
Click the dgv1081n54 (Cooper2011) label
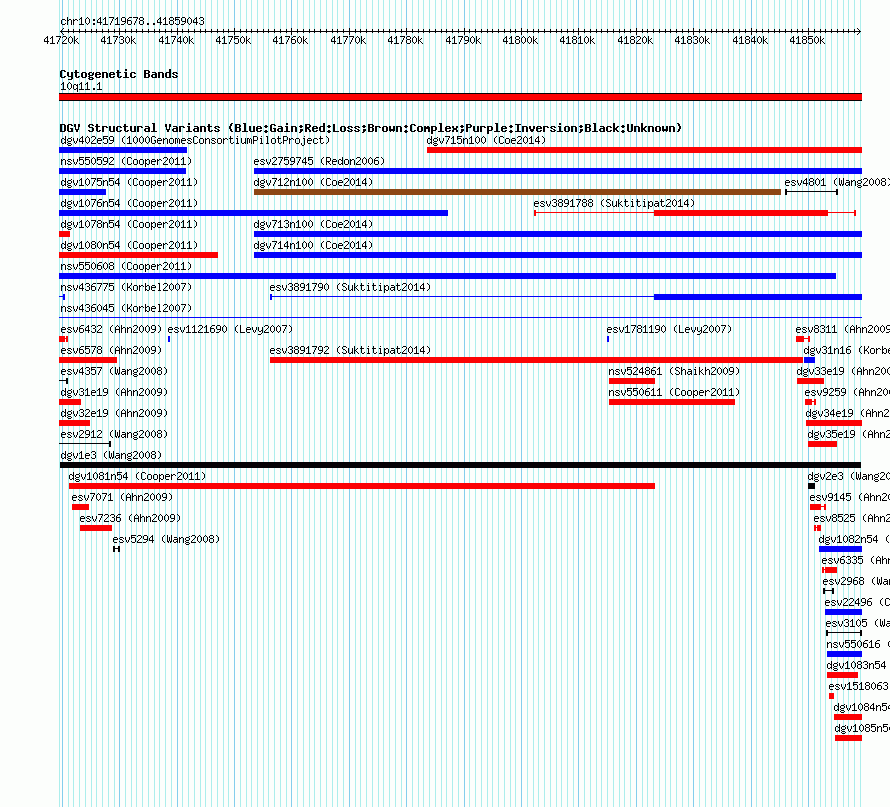pos(137,476)
